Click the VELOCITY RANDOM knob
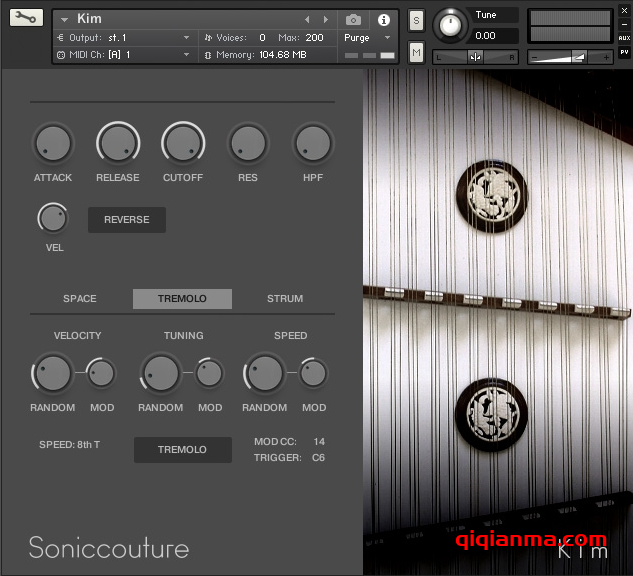Image resolution: width=633 pixels, height=576 pixels. 53,373
